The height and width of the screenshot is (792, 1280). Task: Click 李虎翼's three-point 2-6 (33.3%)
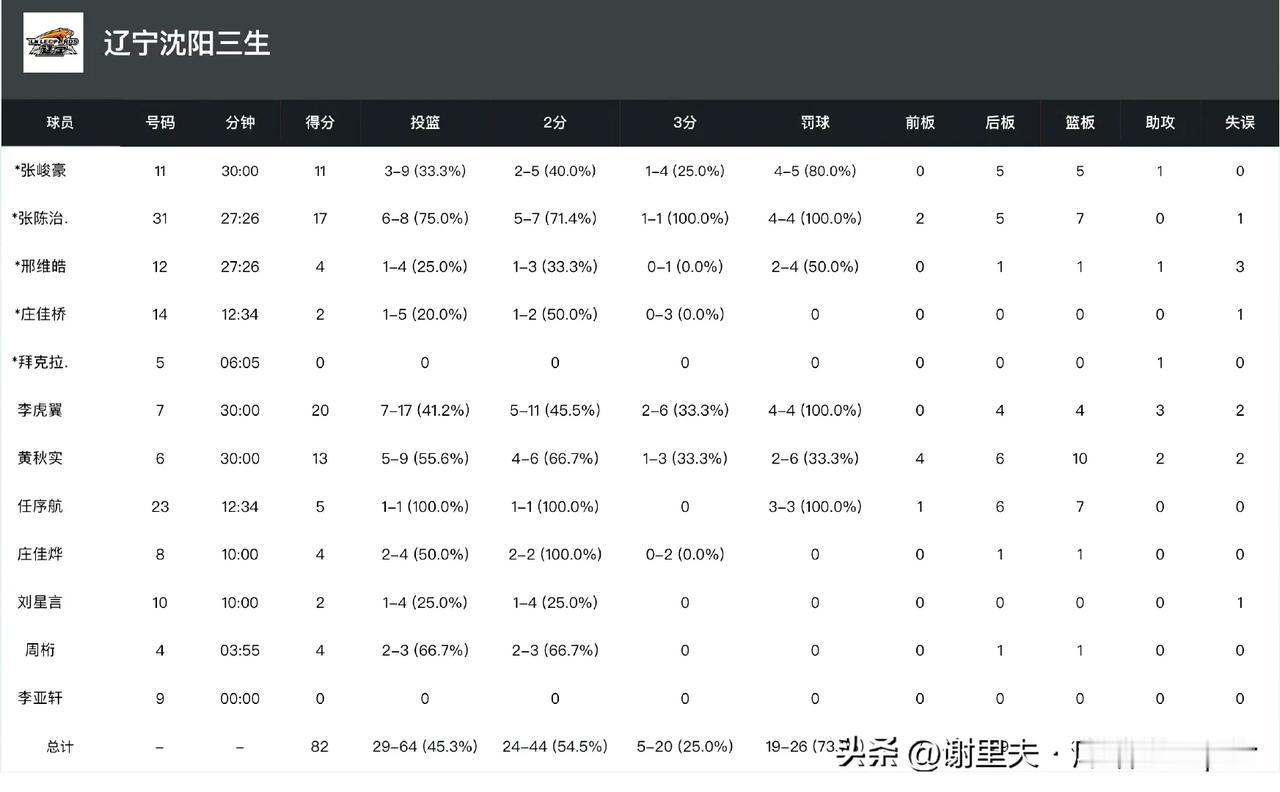click(x=685, y=410)
